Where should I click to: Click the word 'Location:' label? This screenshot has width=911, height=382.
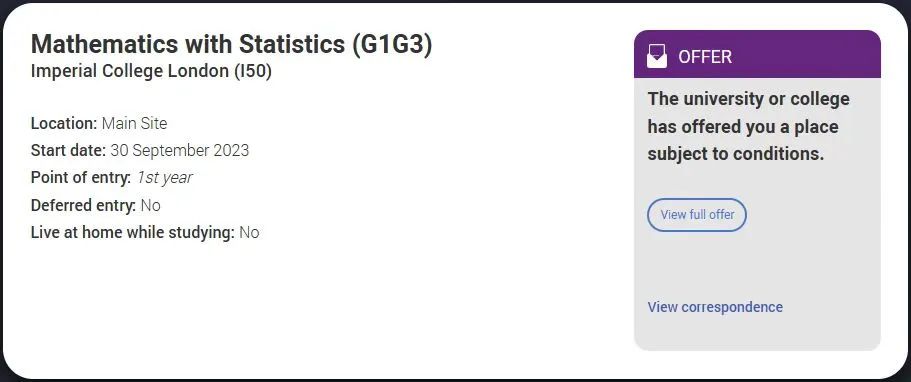pos(64,123)
